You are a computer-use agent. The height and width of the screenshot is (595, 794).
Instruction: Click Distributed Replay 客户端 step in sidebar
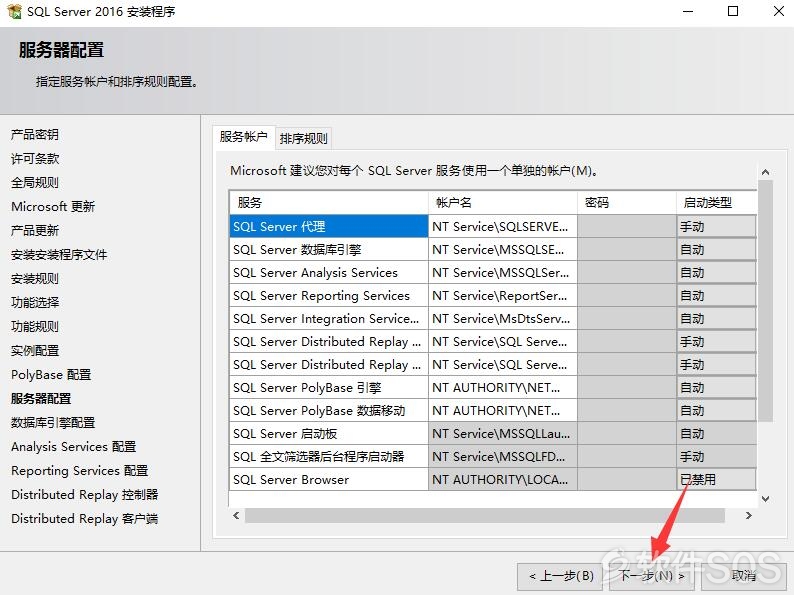[85, 519]
